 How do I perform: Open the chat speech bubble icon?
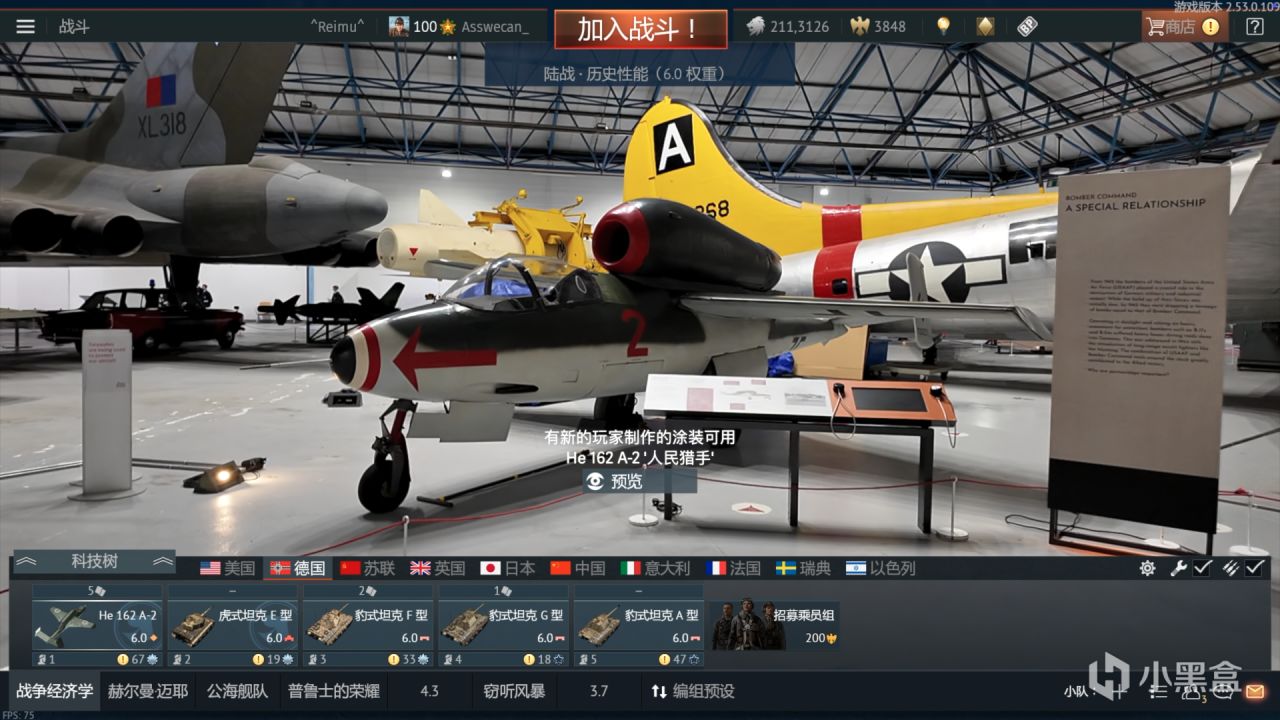[x=1223, y=691]
